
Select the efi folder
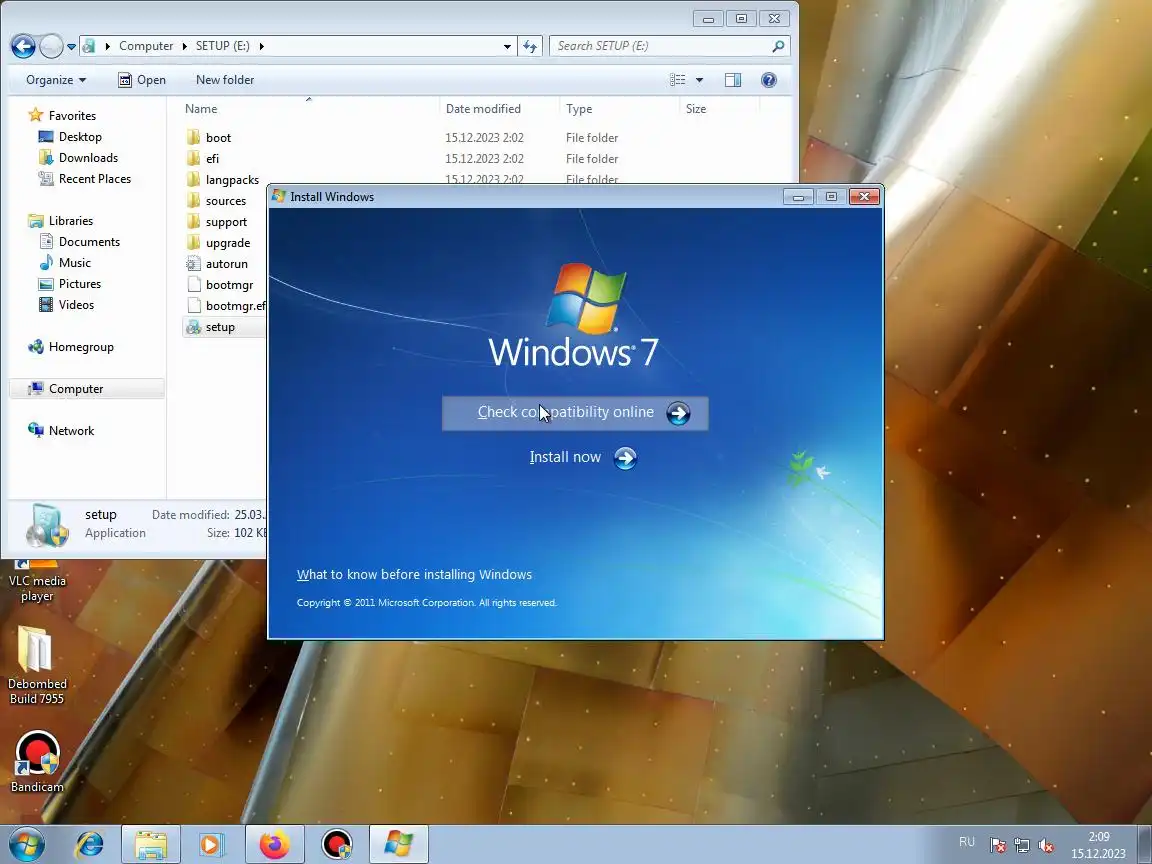point(212,159)
